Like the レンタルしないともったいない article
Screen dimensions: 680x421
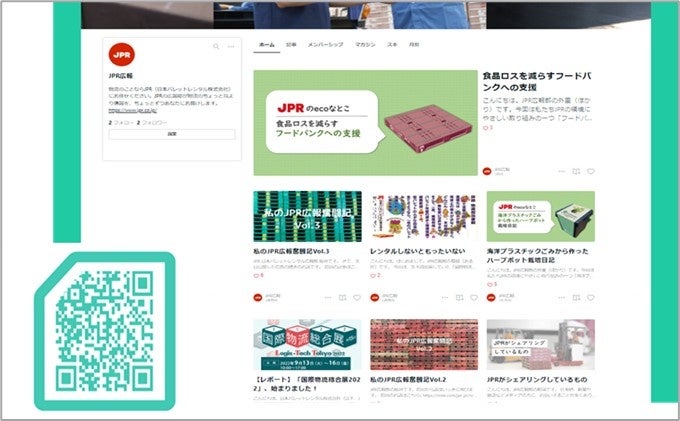click(x=474, y=297)
